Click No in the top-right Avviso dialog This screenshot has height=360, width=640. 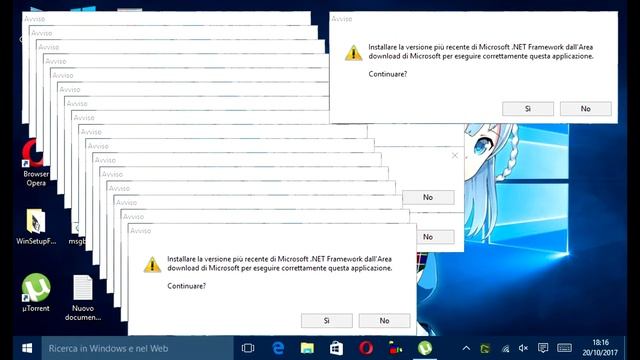click(x=586, y=109)
